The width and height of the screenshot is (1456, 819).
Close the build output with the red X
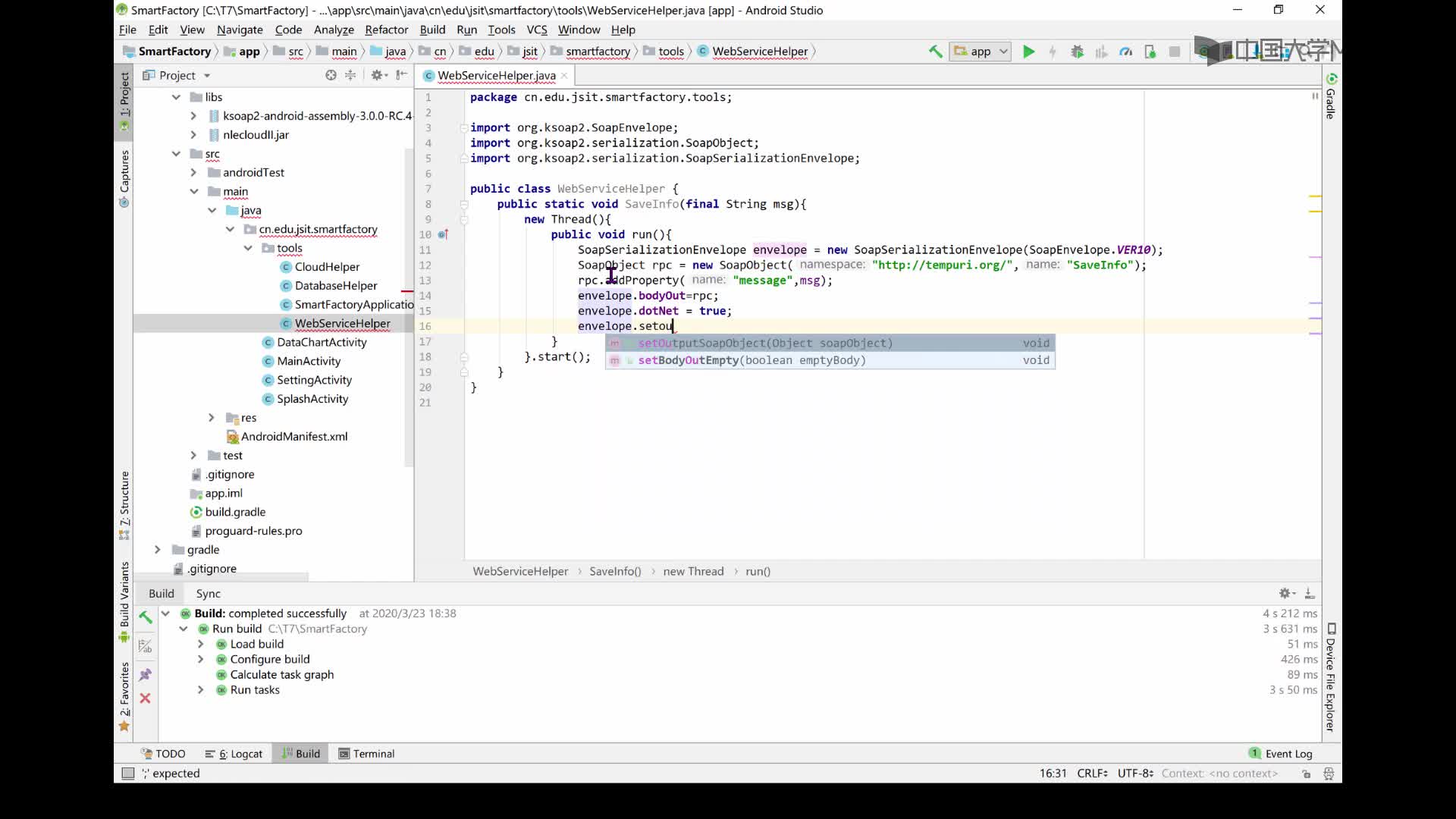click(x=145, y=698)
